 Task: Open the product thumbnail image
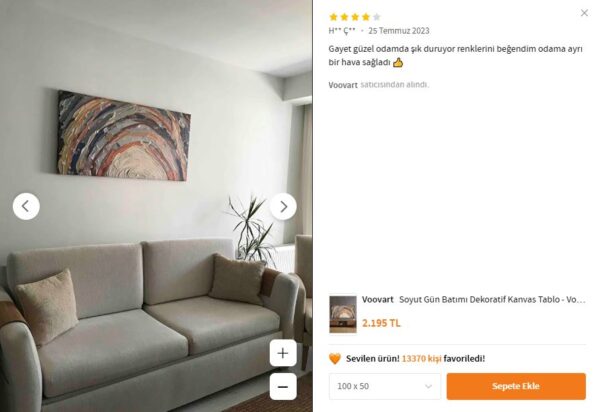coord(343,314)
